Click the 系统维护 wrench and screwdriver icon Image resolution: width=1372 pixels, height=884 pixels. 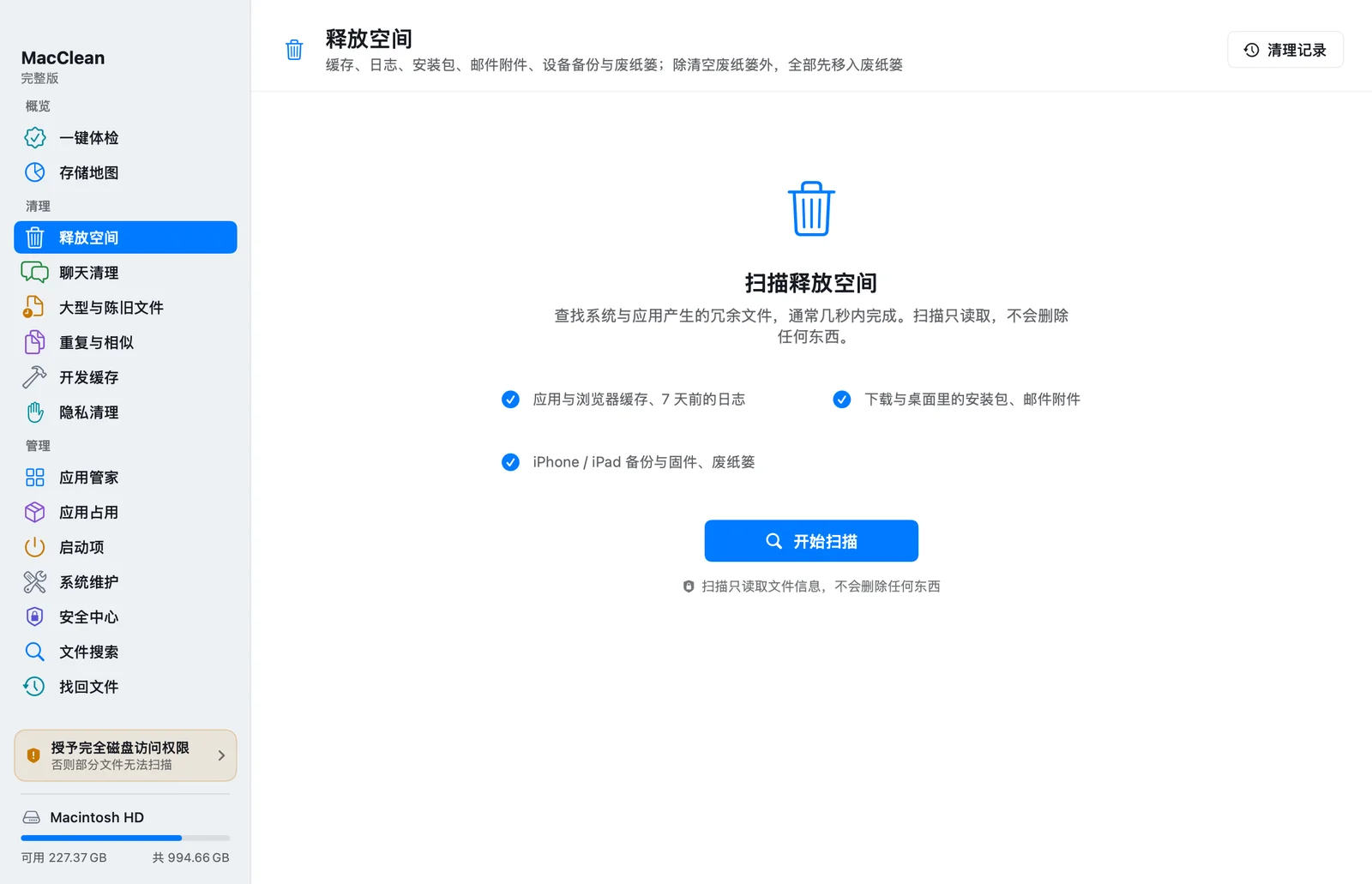point(34,582)
